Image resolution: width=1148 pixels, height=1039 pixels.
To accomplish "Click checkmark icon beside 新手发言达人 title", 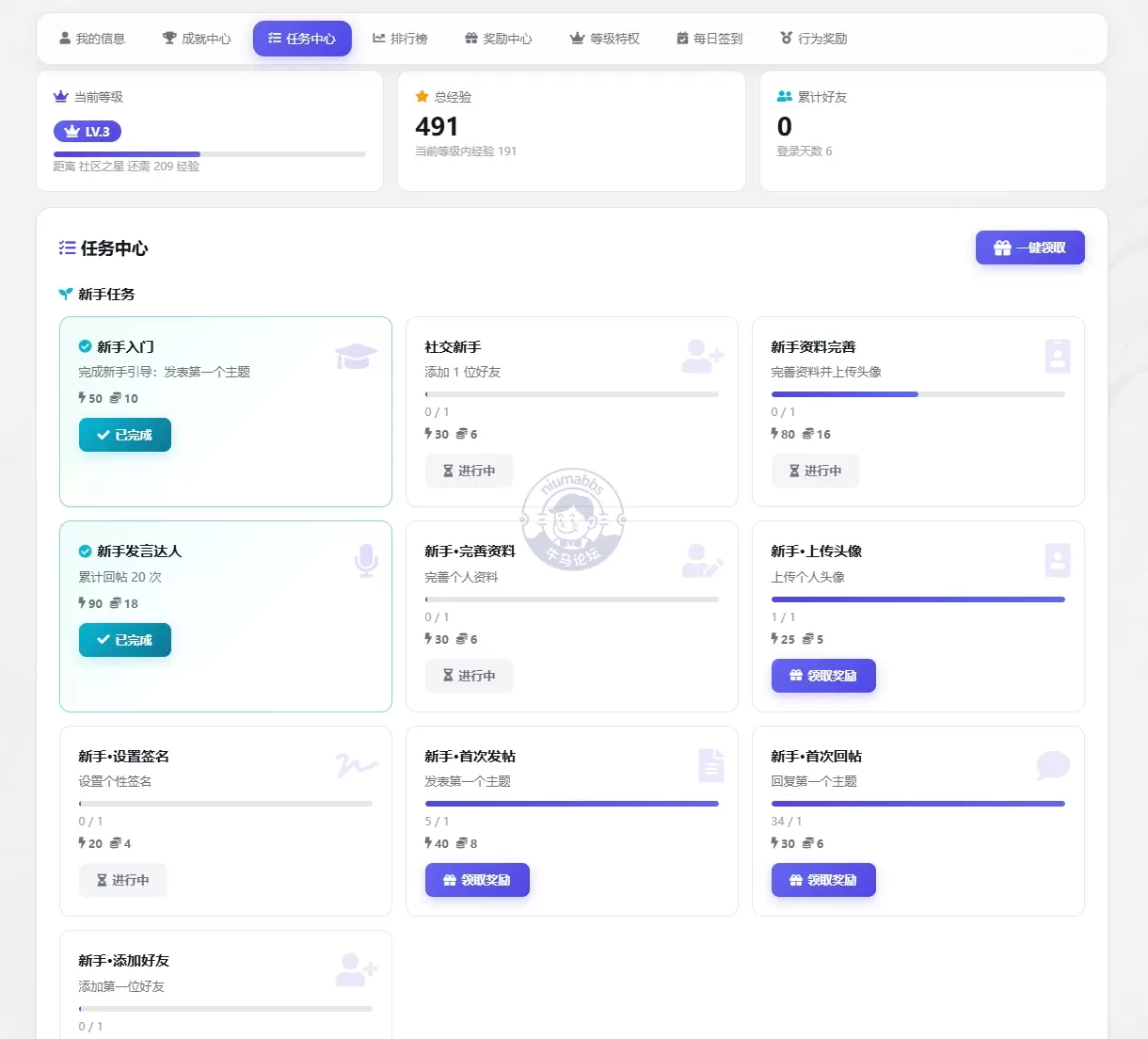I will (x=85, y=551).
